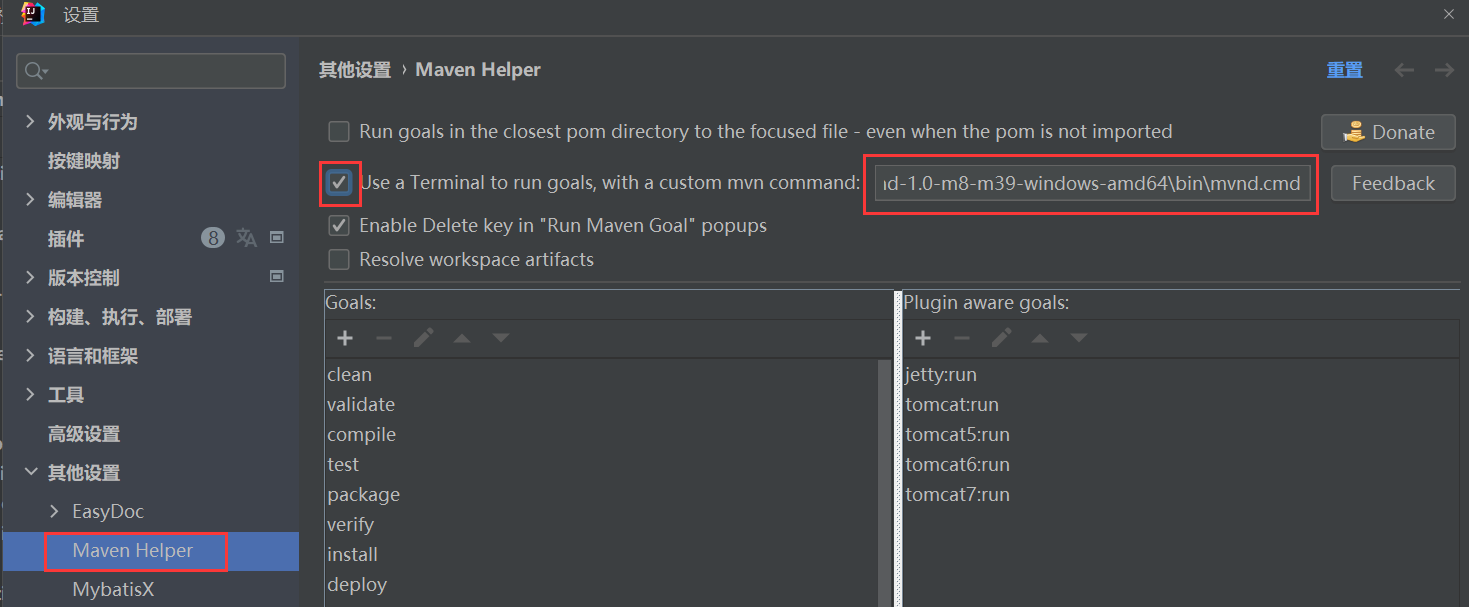Select tomcat6:run plugin goal
Image resolution: width=1469 pixels, height=607 pixels.
957,465
